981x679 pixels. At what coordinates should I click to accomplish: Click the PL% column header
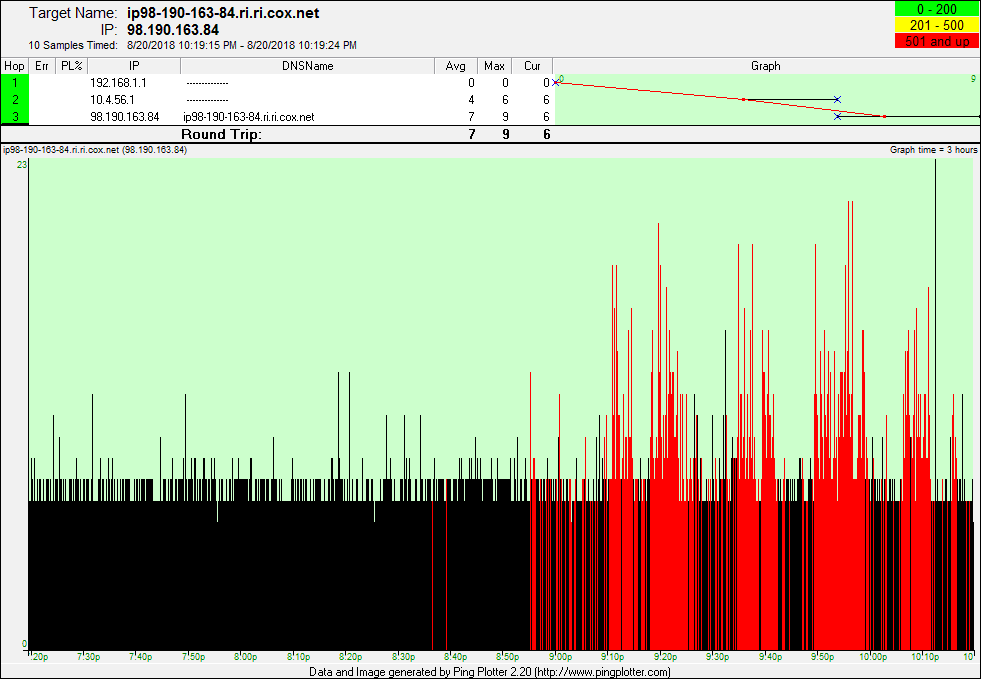point(71,66)
